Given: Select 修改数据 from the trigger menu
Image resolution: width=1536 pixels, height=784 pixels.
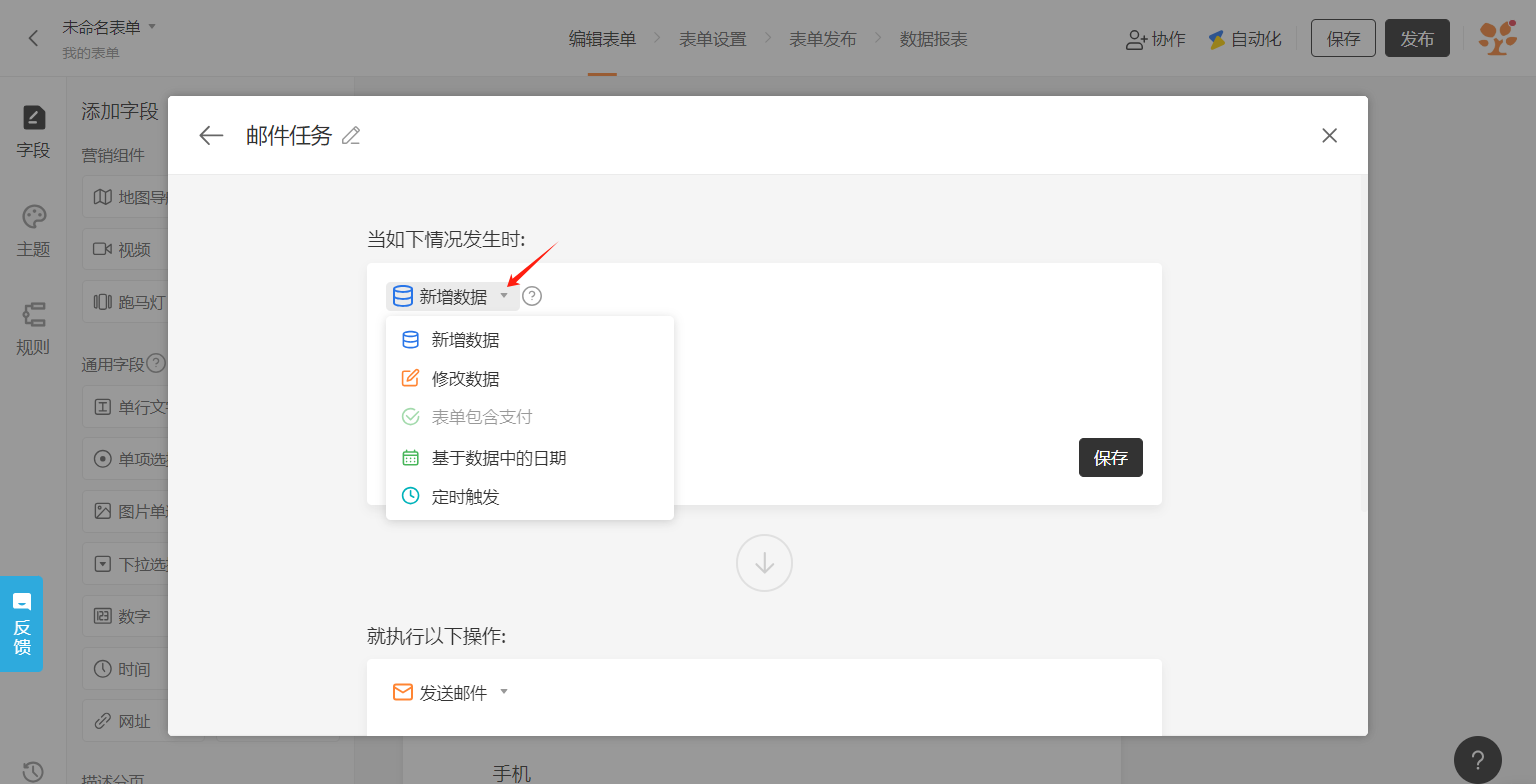Looking at the screenshot, I should click(465, 379).
